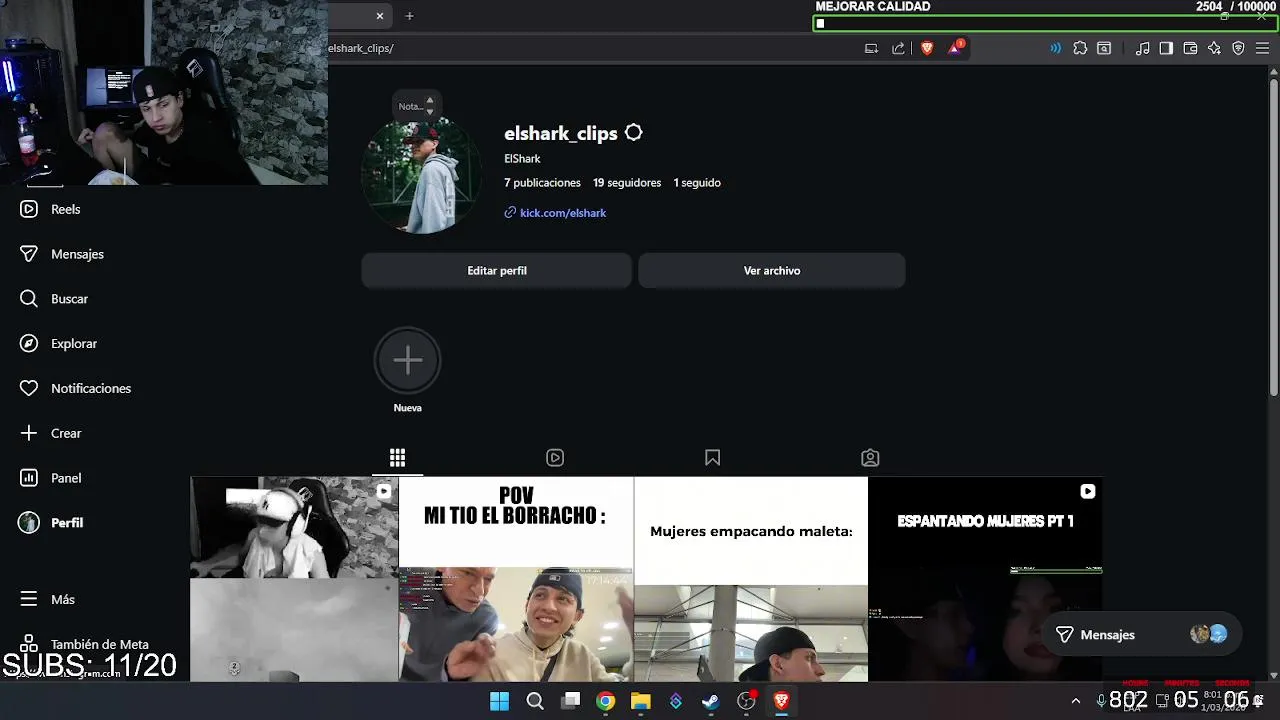Switch to the saved bookmark tab

click(712, 458)
